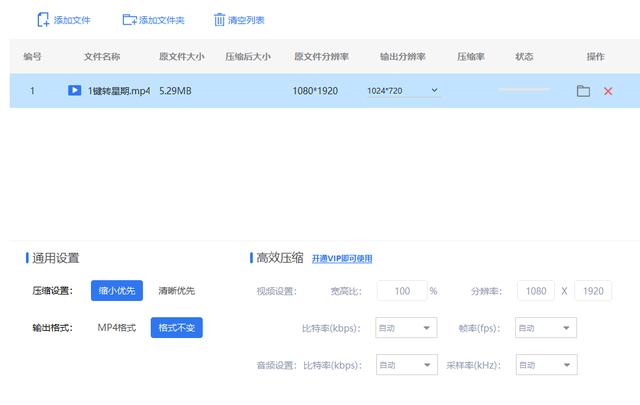Image resolution: width=640 pixels, height=405 pixels.
Task: Open output folder icon in row 1
Action: [583, 91]
